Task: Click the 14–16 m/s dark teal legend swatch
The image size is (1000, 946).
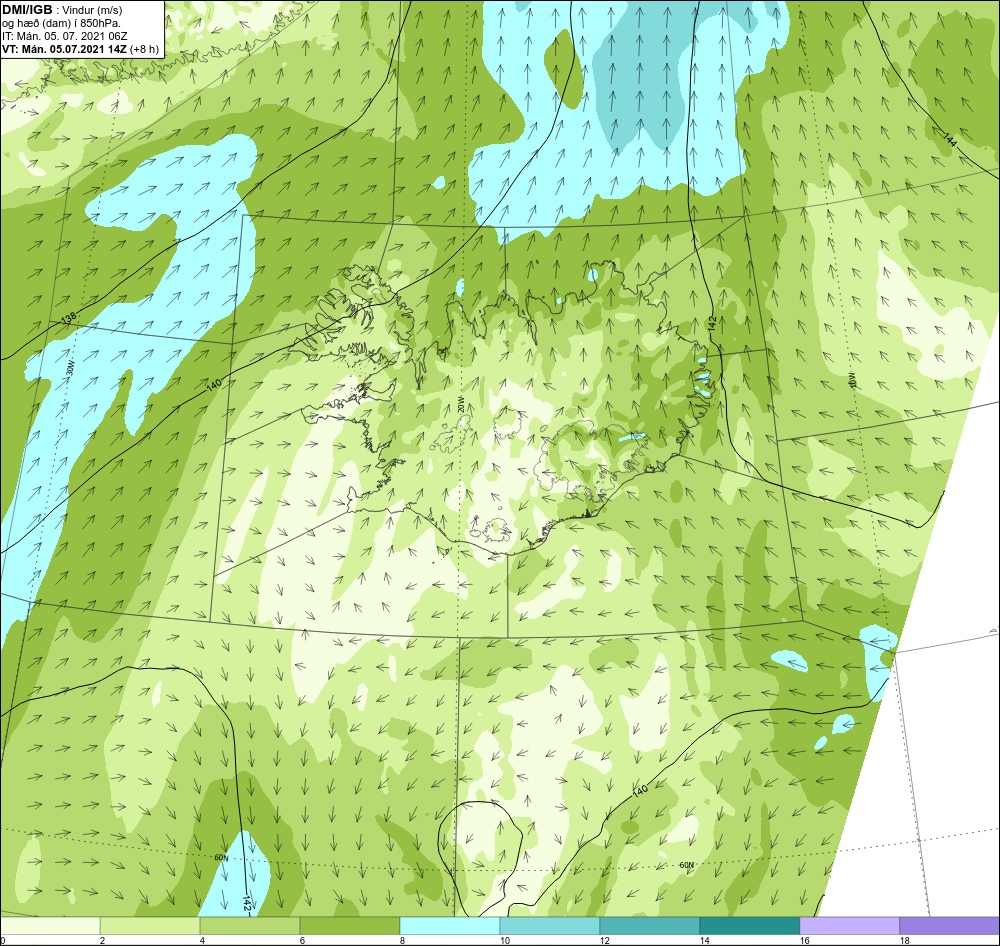Action: pyautogui.click(x=749, y=926)
